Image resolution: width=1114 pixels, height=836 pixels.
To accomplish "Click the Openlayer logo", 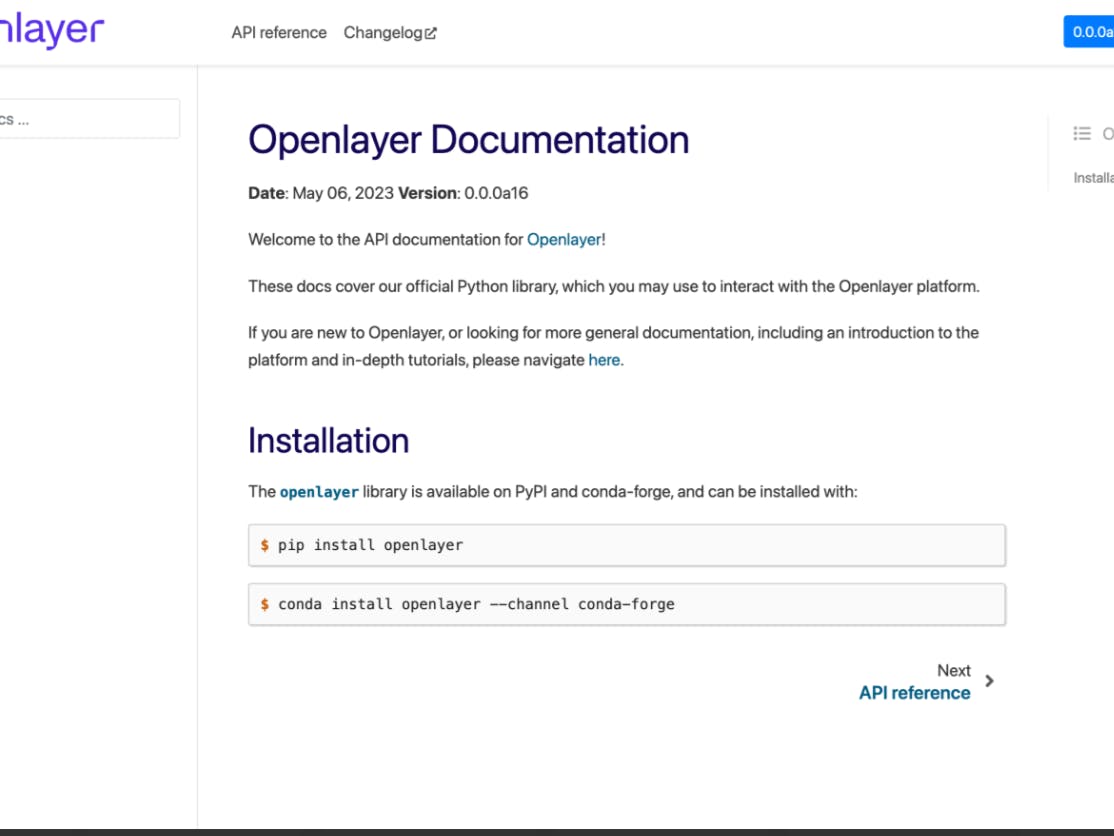I will [48, 30].
